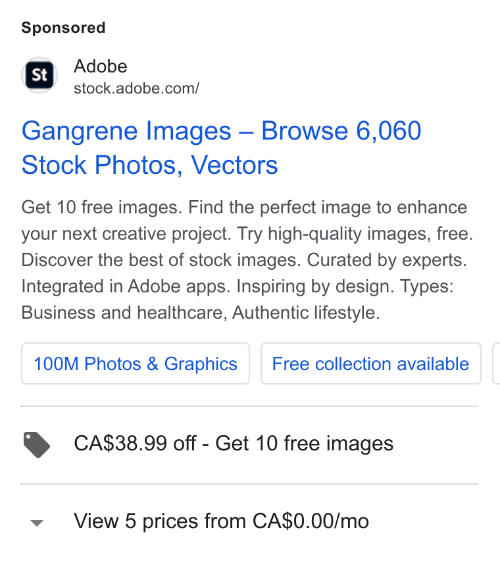Screen dimensions: 500x561
Task: Click the "Integrated in Adobe apps" text
Action: pos(126,286)
